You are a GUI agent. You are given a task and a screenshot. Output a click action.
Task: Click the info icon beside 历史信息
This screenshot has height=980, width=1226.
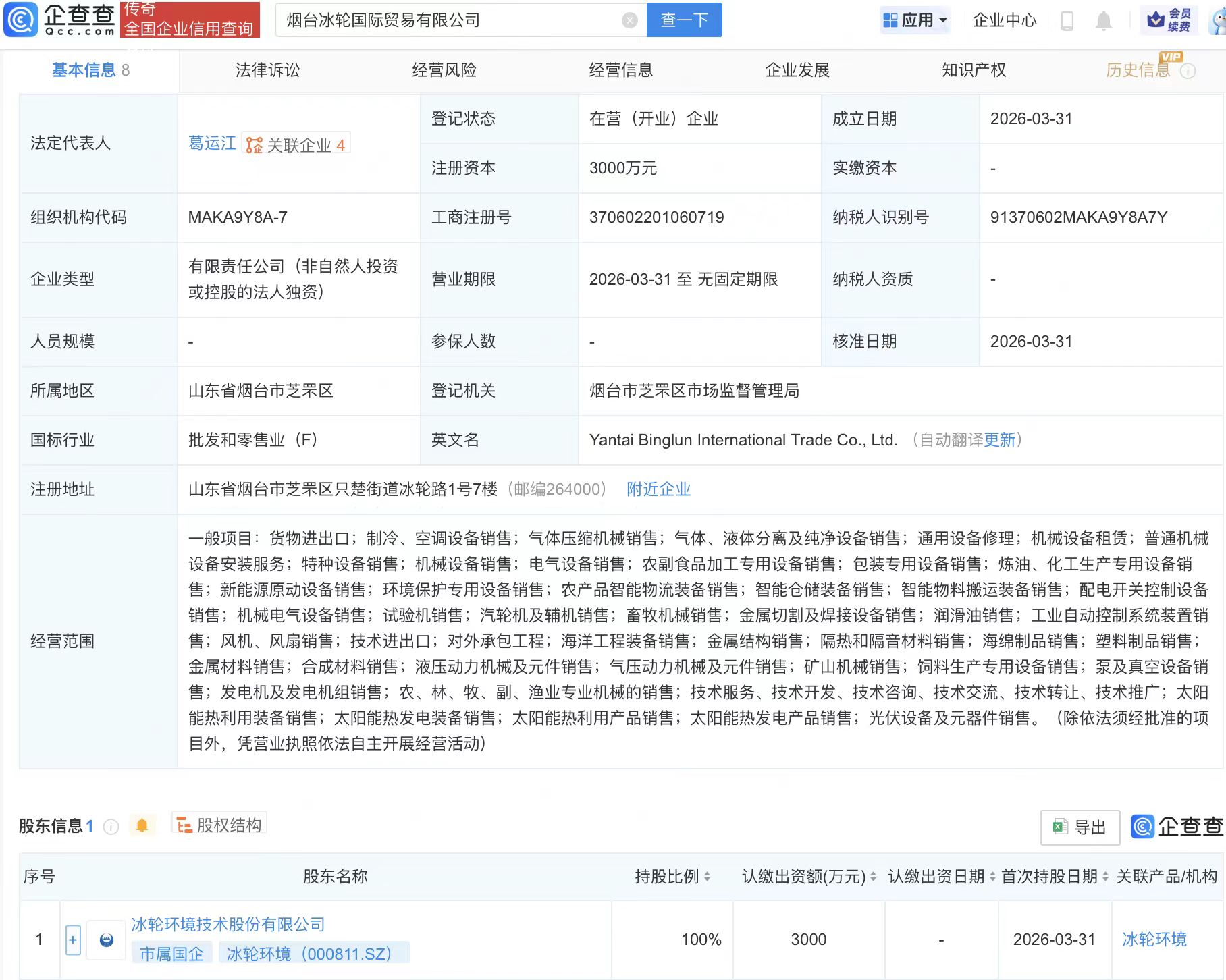tap(1188, 71)
